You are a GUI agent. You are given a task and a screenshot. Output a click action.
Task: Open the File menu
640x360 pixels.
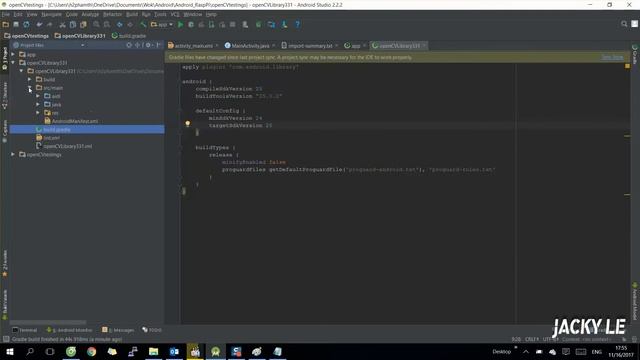tap(6, 14)
